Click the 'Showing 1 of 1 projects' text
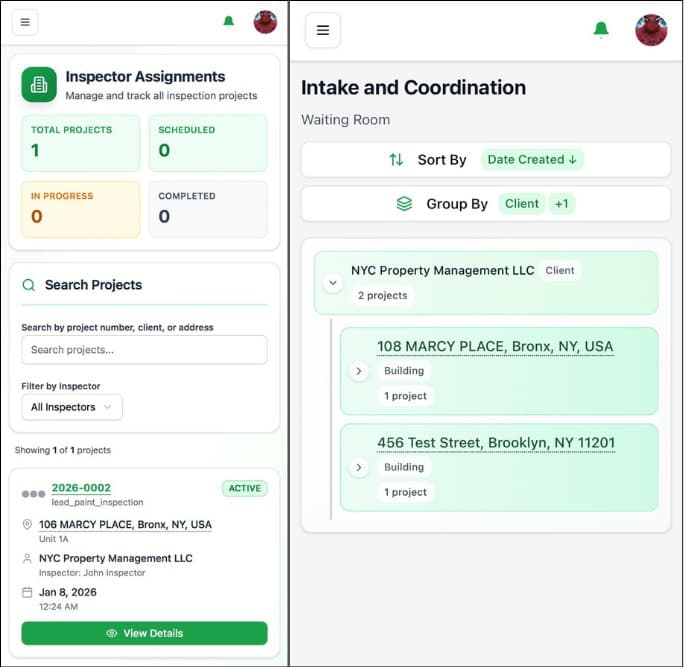 click(x=63, y=450)
